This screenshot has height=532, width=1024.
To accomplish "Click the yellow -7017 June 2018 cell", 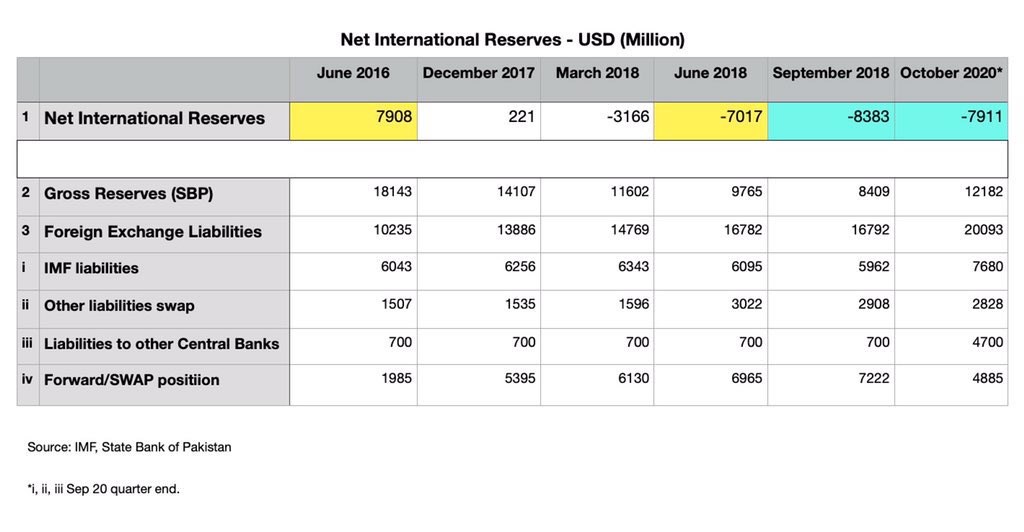I will [711, 121].
